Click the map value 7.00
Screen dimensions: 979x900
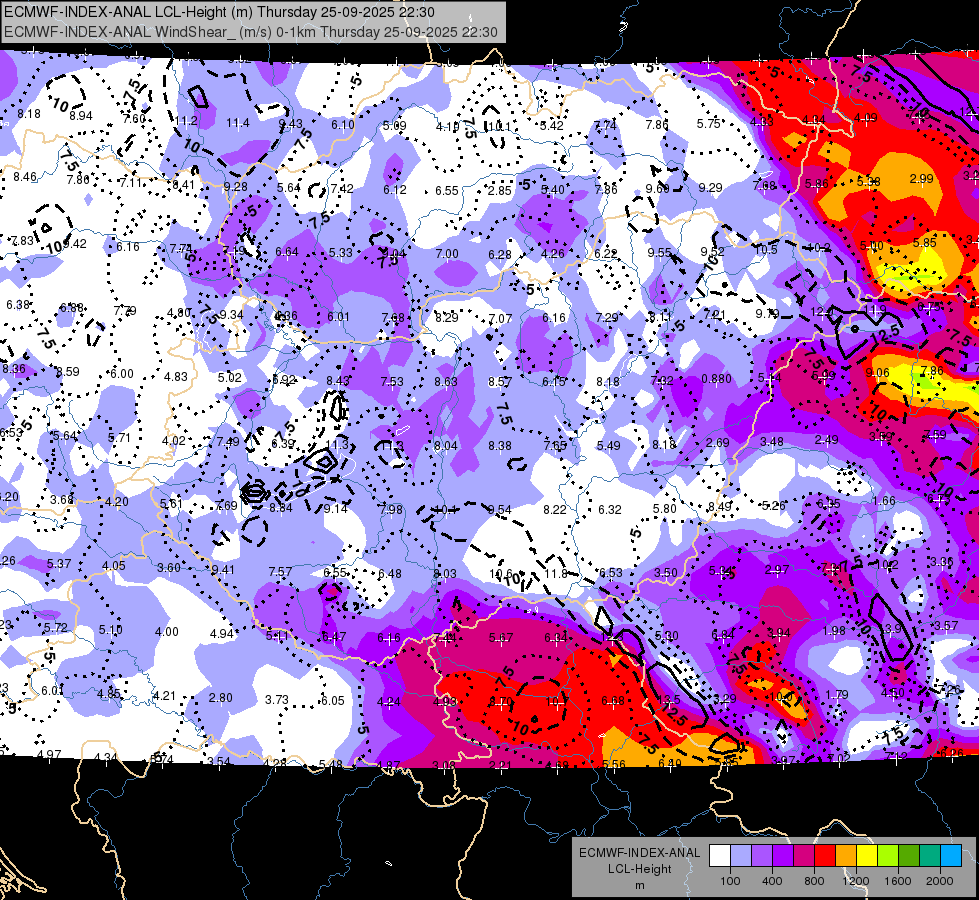[x=447, y=254]
